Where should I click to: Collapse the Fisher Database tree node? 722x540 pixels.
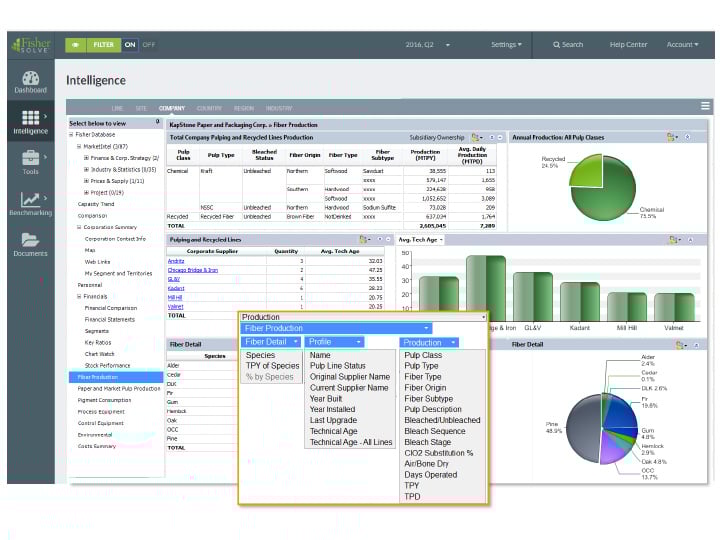pyautogui.click(x=71, y=135)
